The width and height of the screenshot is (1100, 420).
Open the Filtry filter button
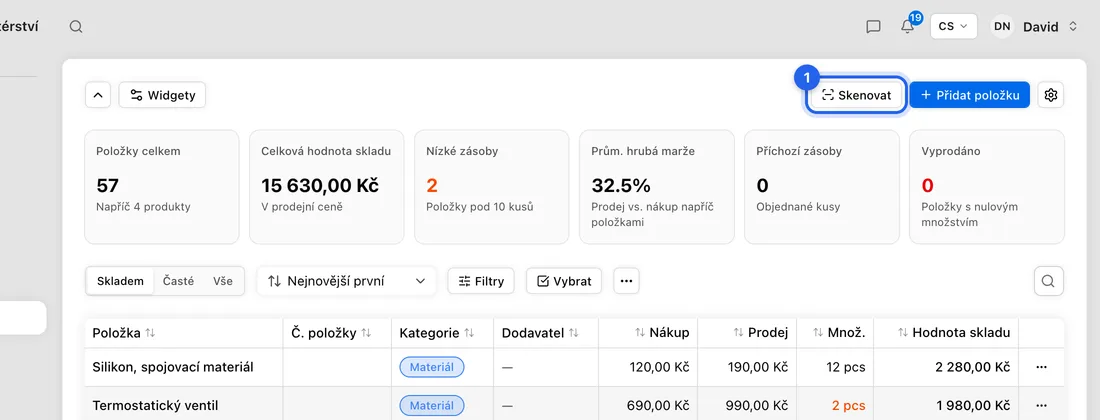pyautogui.click(x=481, y=281)
